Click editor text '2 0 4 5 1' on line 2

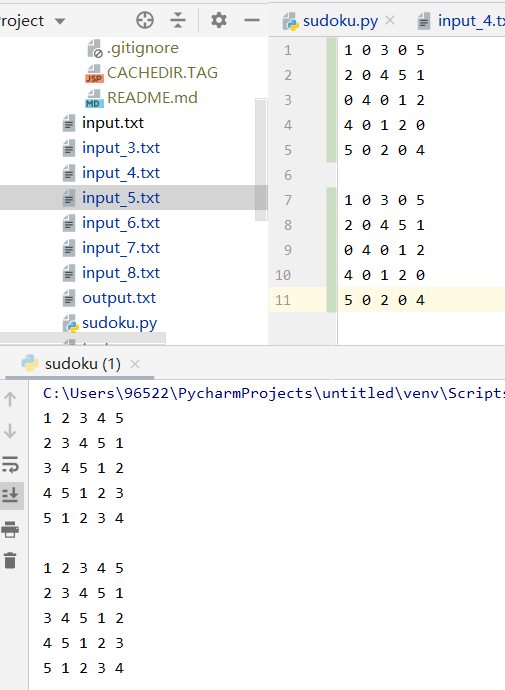click(x=384, y=75)
